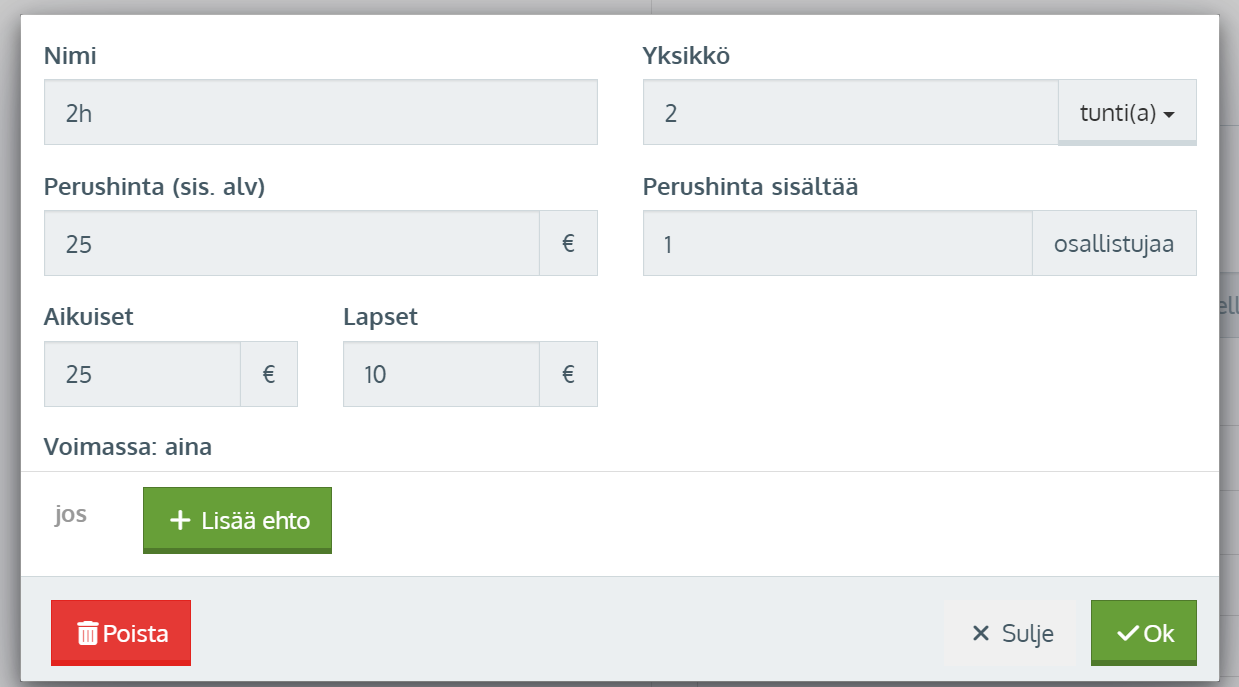Click the osallistujaa suffix label
Viewport: 1239px width, 687px height.
[x=1114, y=243]
